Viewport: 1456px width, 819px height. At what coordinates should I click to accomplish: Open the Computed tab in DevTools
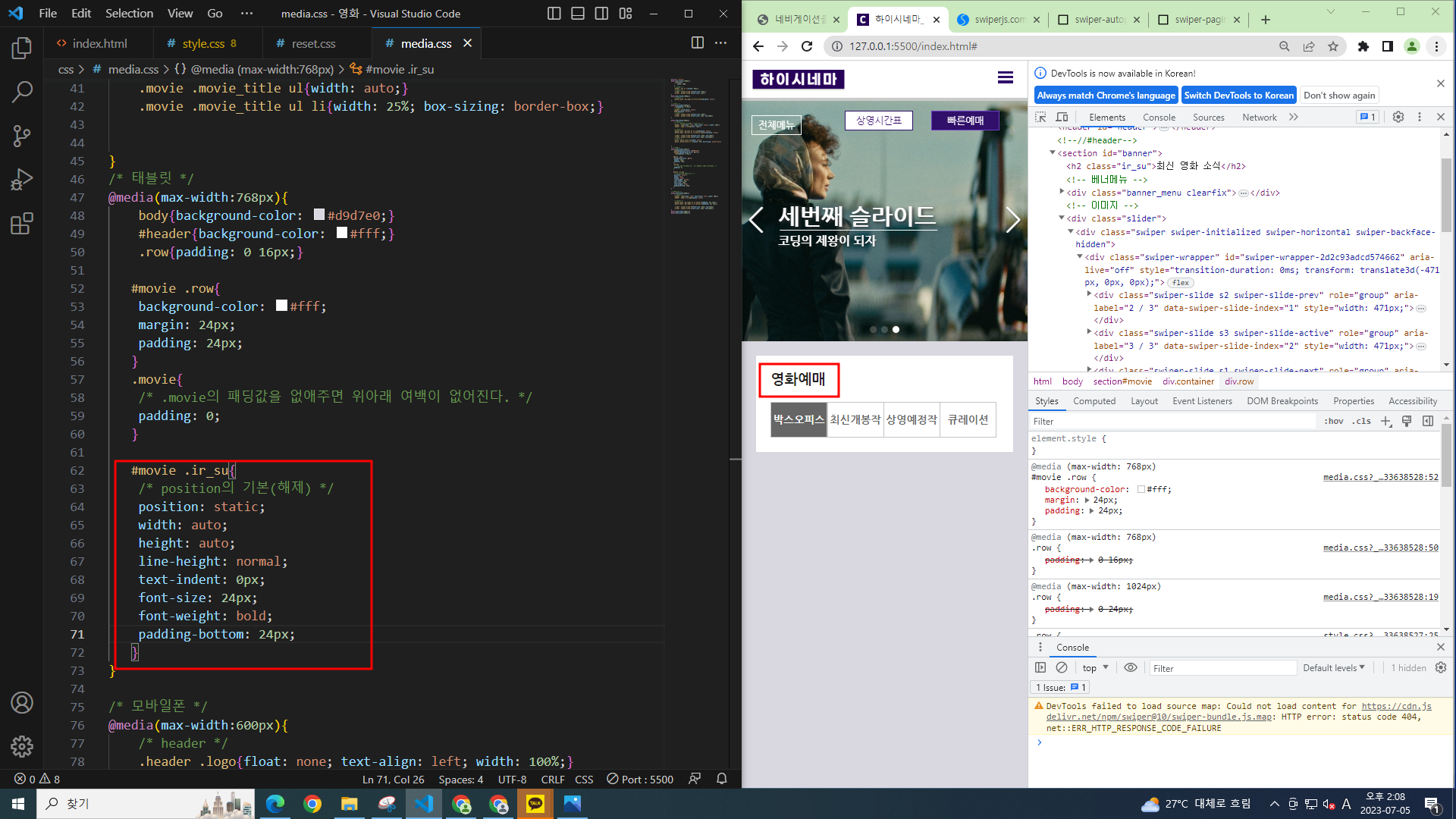(1094, 401)
